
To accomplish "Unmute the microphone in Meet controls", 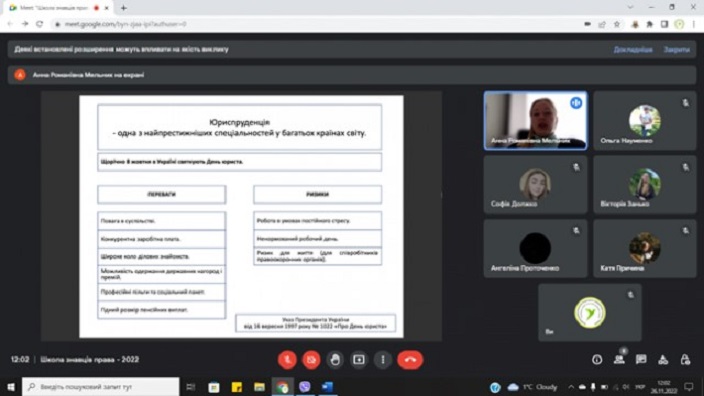I will pos(287,360).
